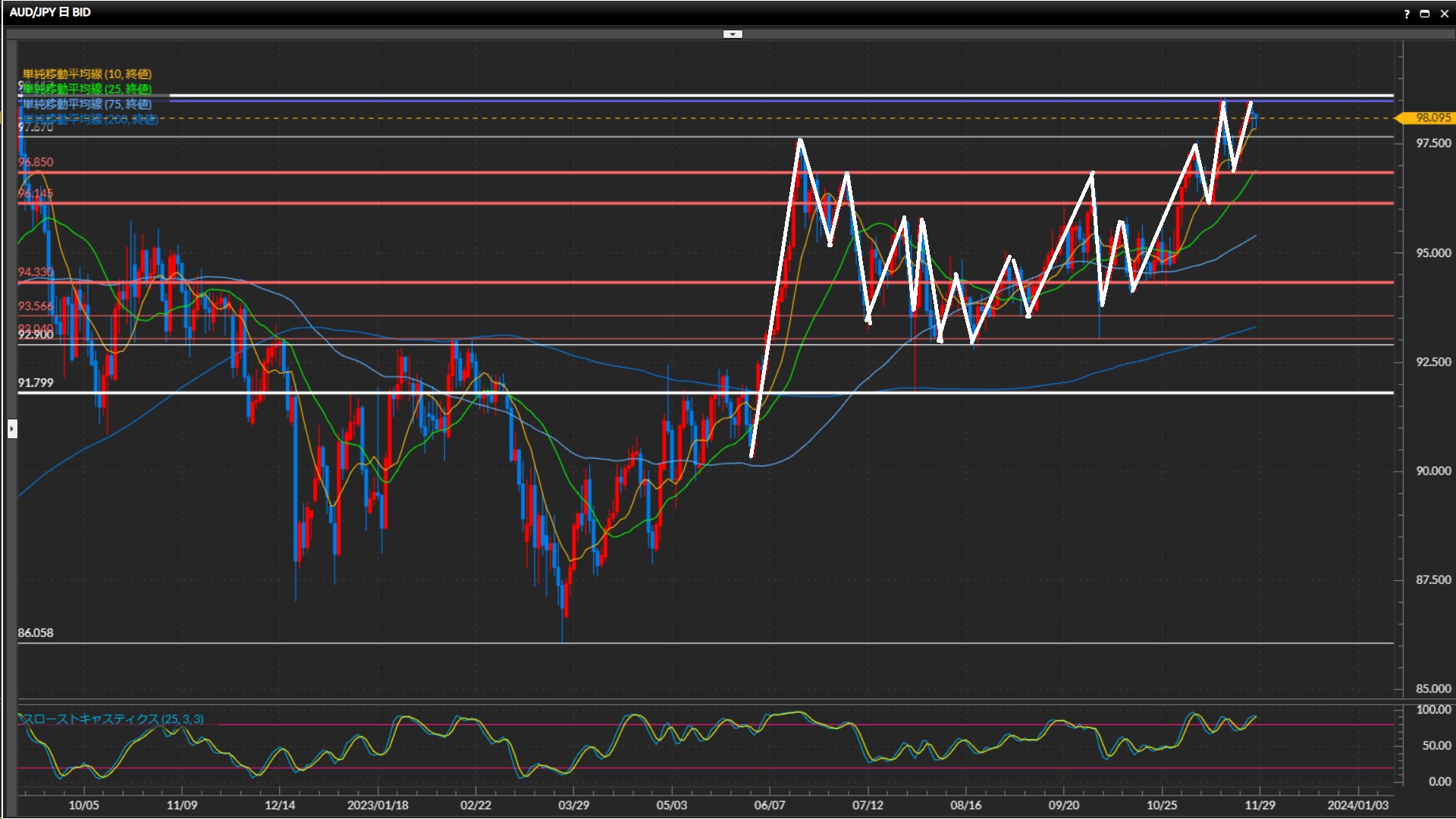Click the 98.095 current price marker
This screenshot has height=819, width=1456.
click(1429, 118)
